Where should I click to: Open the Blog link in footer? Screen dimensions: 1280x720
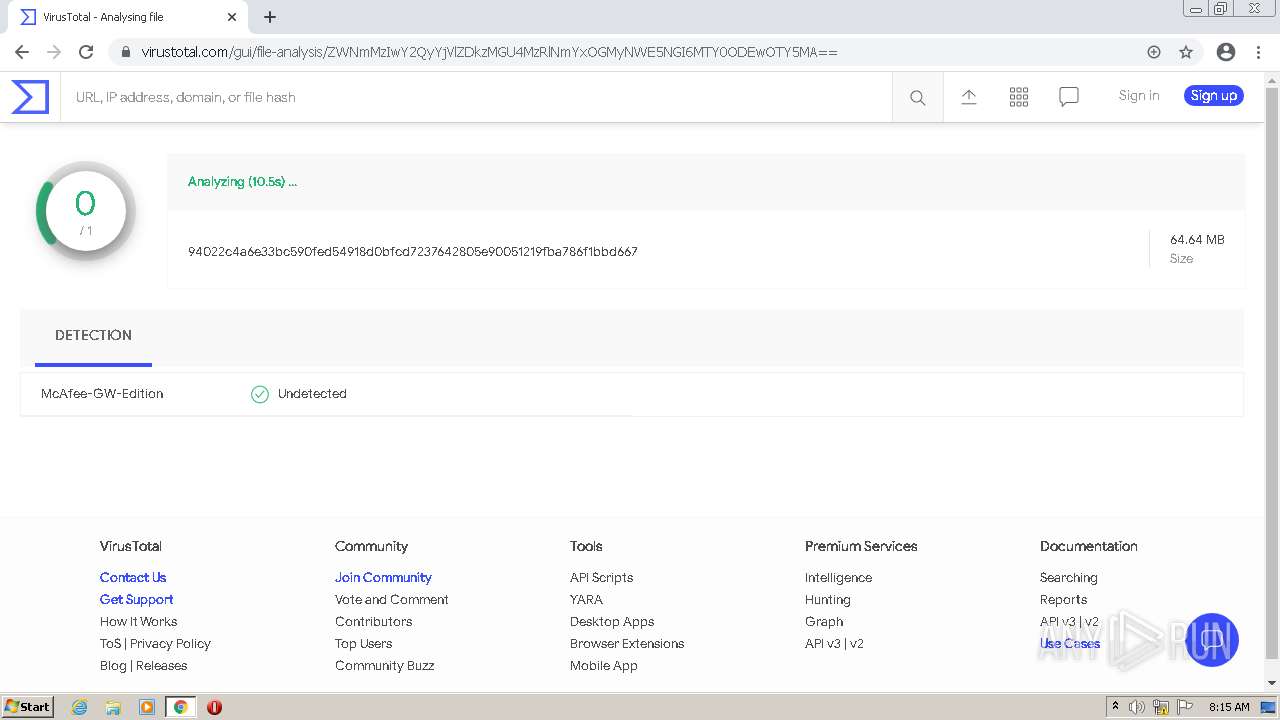click(113, 666)
